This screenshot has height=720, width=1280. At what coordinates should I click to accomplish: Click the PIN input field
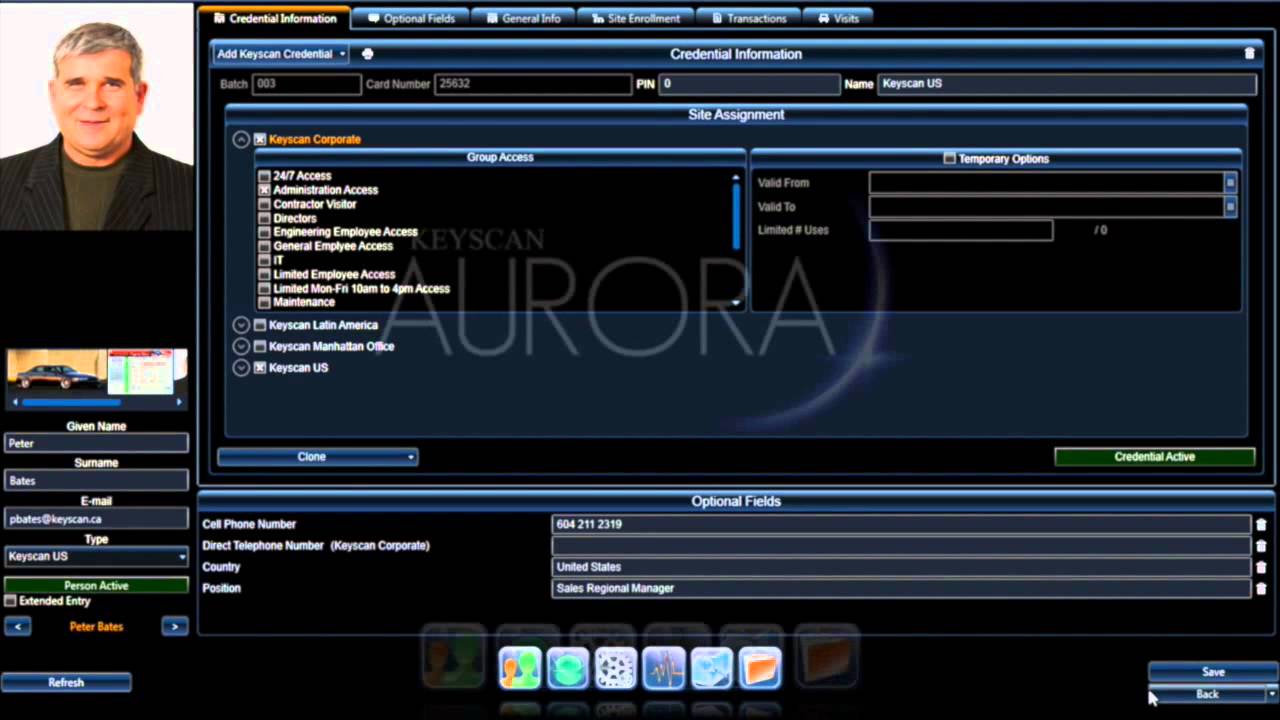coord(749,84)
